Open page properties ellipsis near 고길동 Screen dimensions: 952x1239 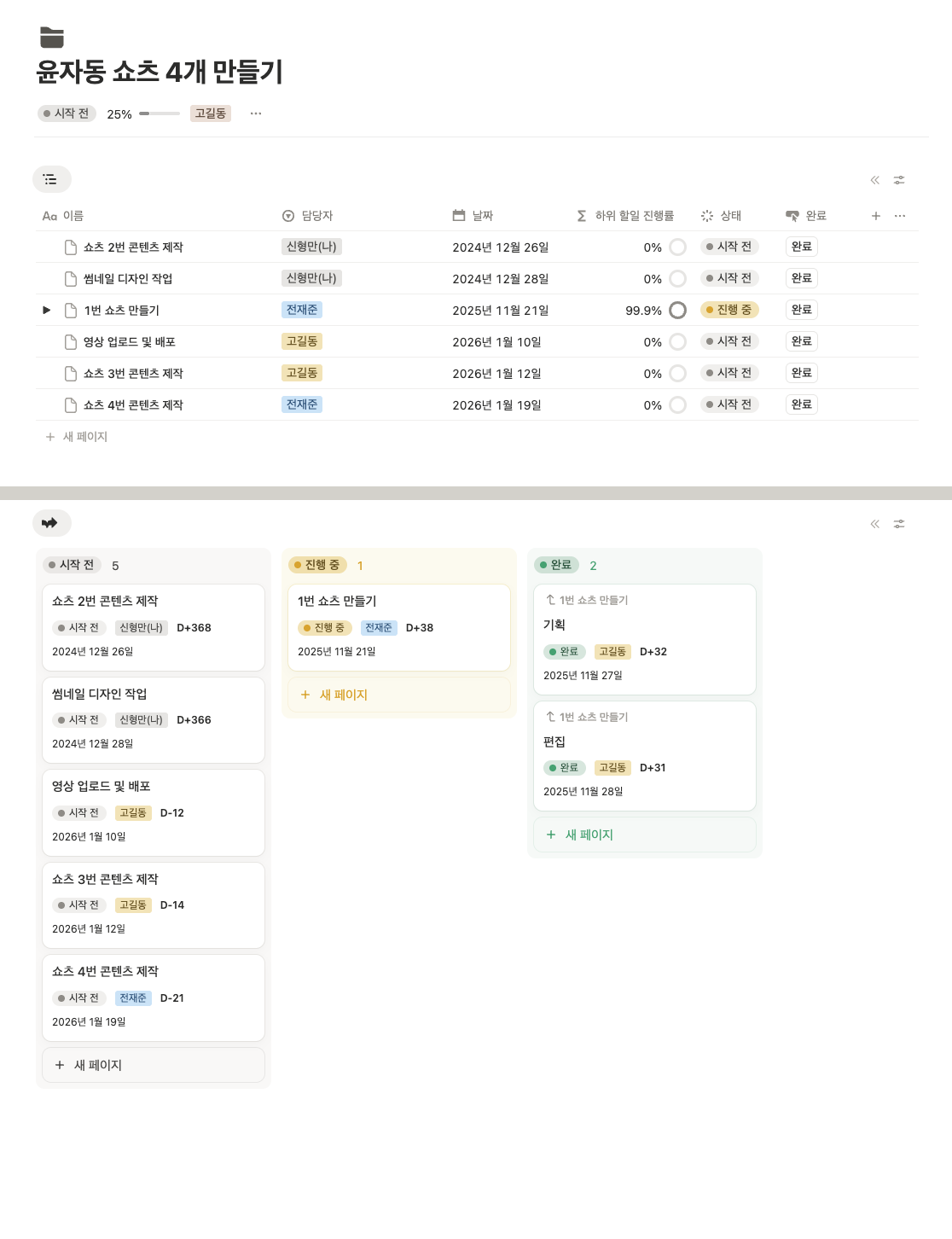(256, 113)
